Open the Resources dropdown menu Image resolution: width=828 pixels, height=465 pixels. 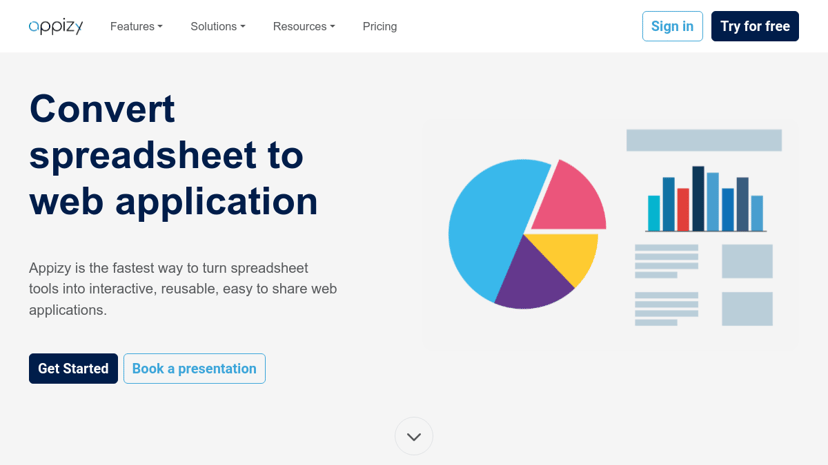[304, 26]
